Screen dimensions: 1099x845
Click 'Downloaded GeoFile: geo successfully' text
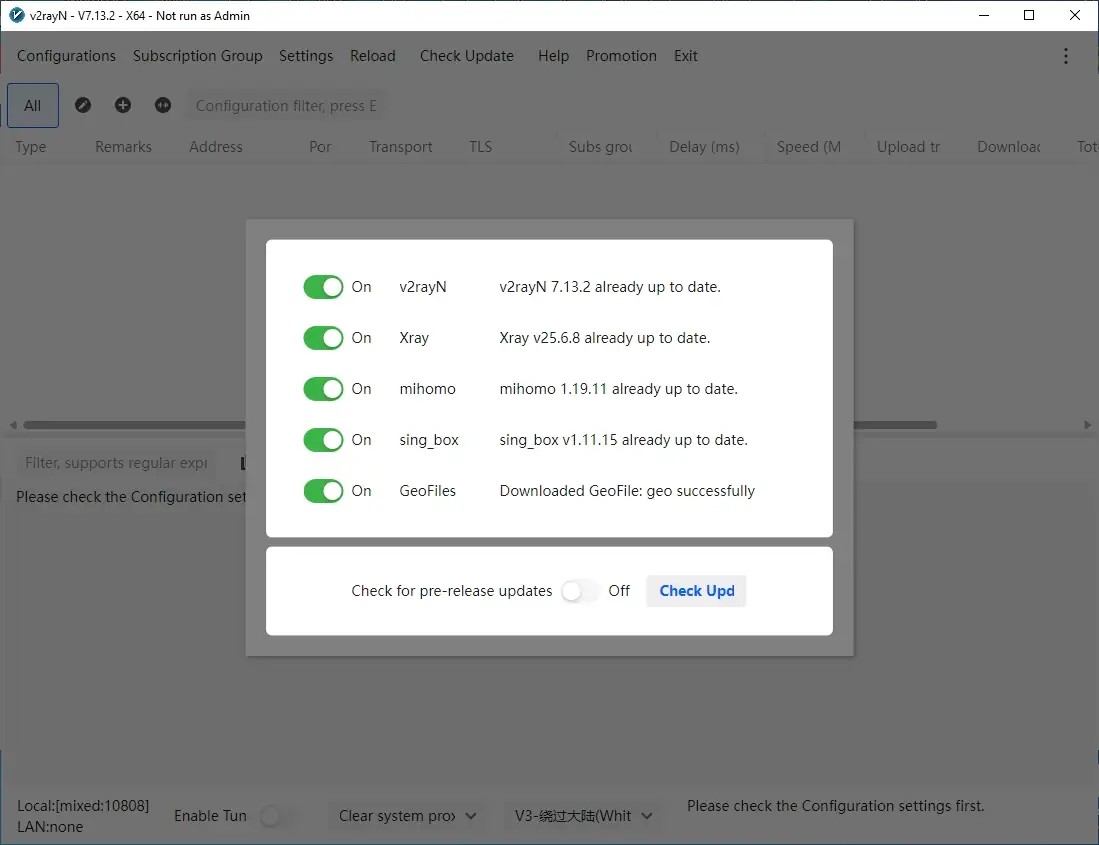(627, 491)
